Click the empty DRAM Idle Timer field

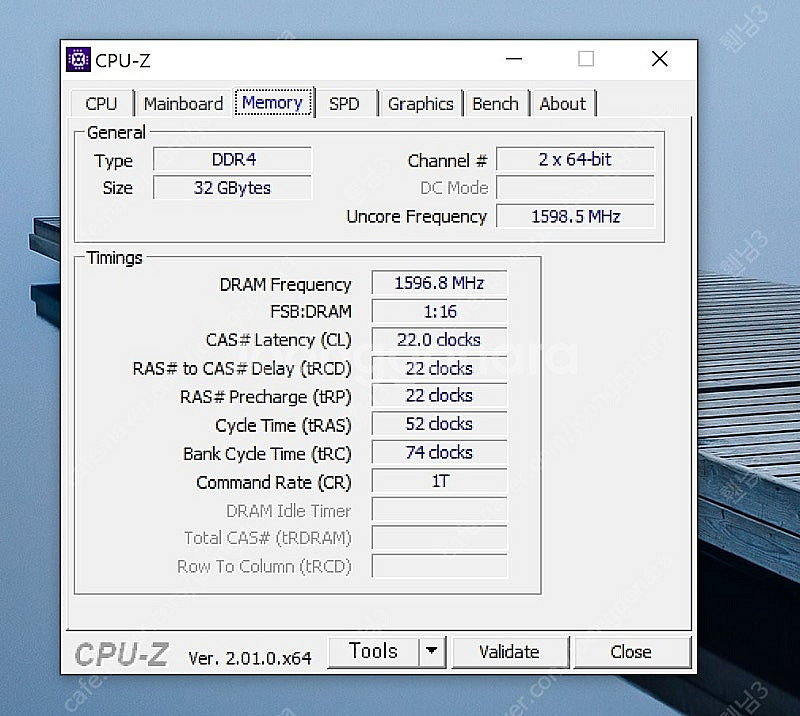pyautogui.click(x=439, y=510)
